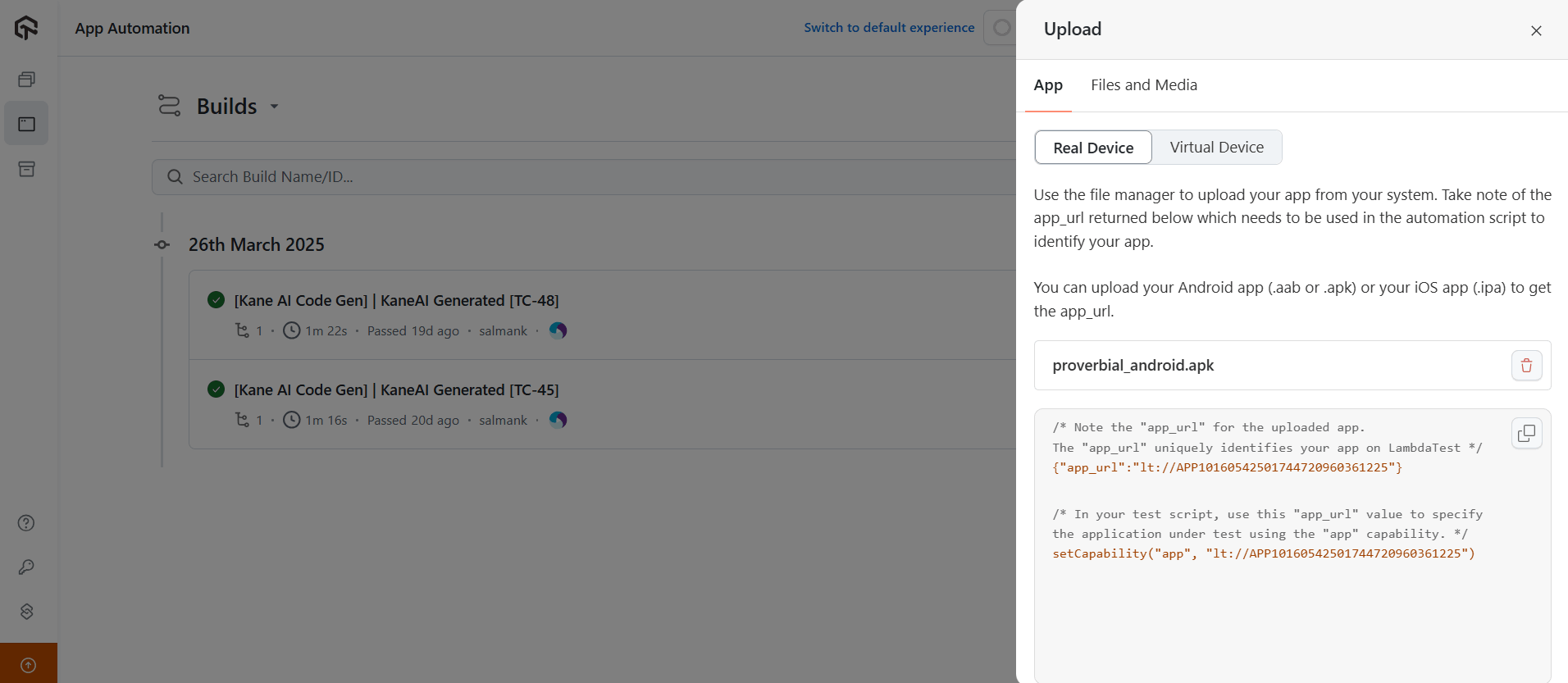This screenshot has height=683, width=1568.
Task: Click the clock icon beside 1m 22s
Action: coord(291,330)
